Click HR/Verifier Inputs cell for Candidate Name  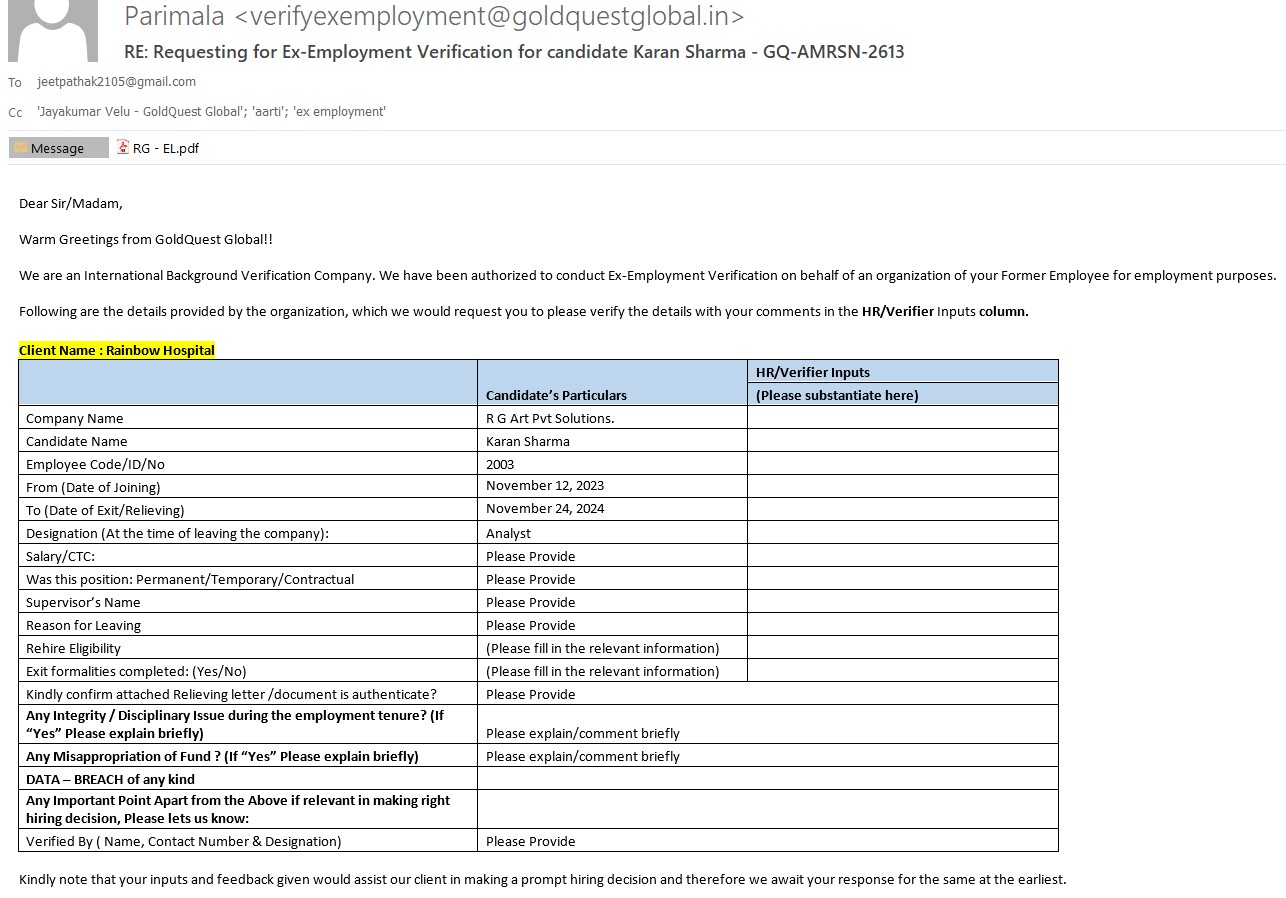click(x=902, y=441)
